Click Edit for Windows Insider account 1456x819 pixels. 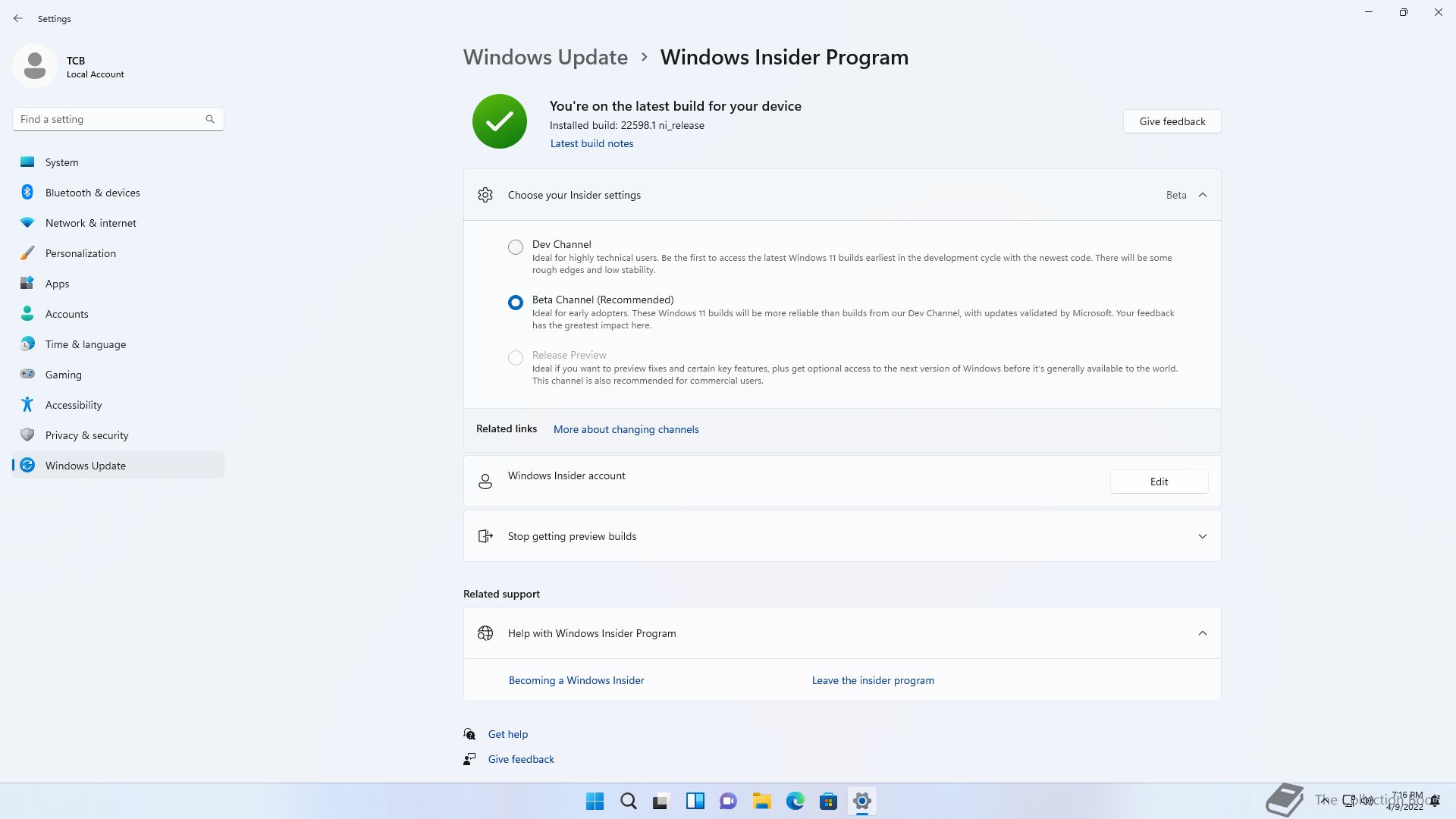1159,482
